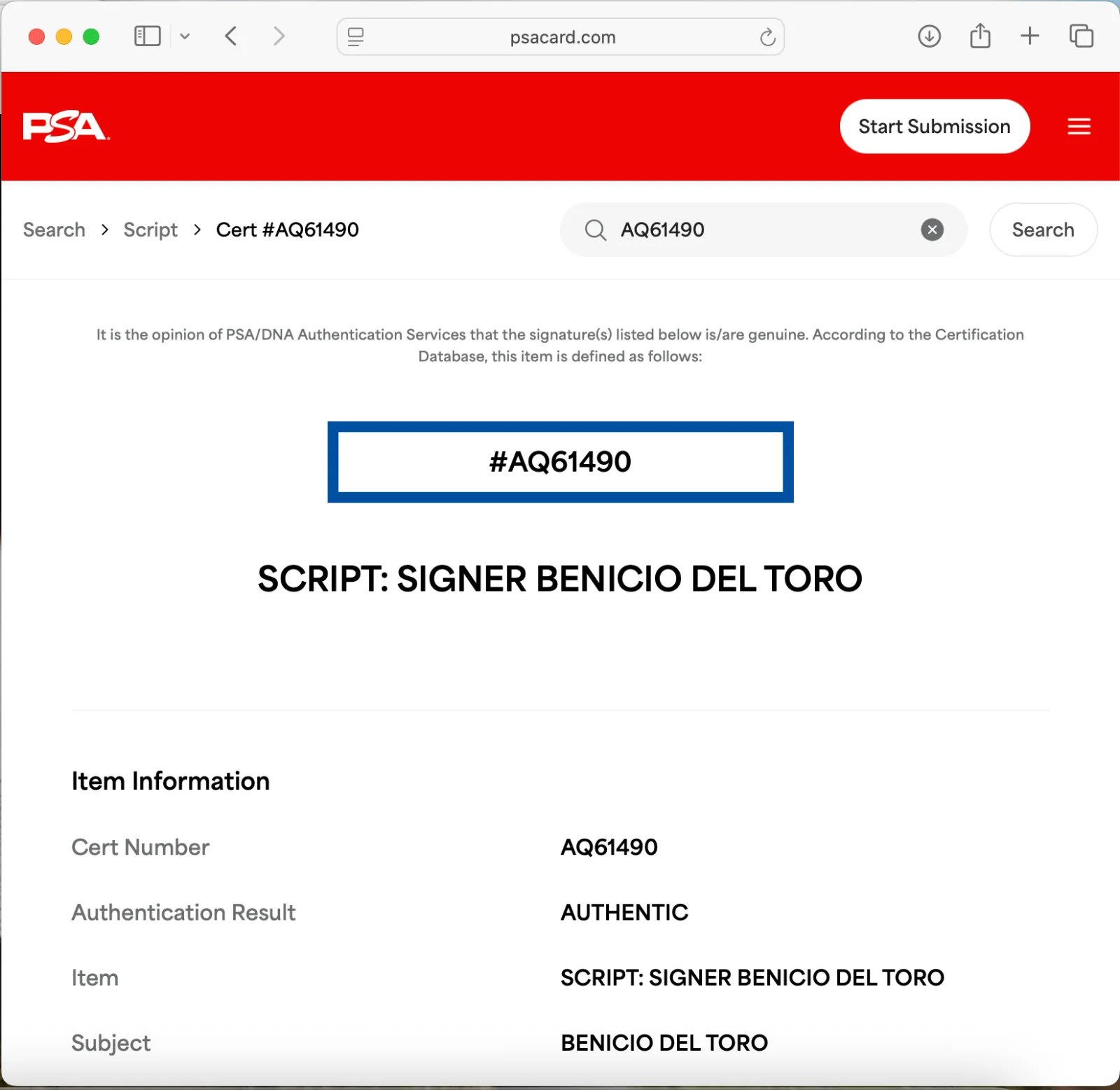Reload the page with the refresh icon

pyautogui.click(x=767, y=36)
